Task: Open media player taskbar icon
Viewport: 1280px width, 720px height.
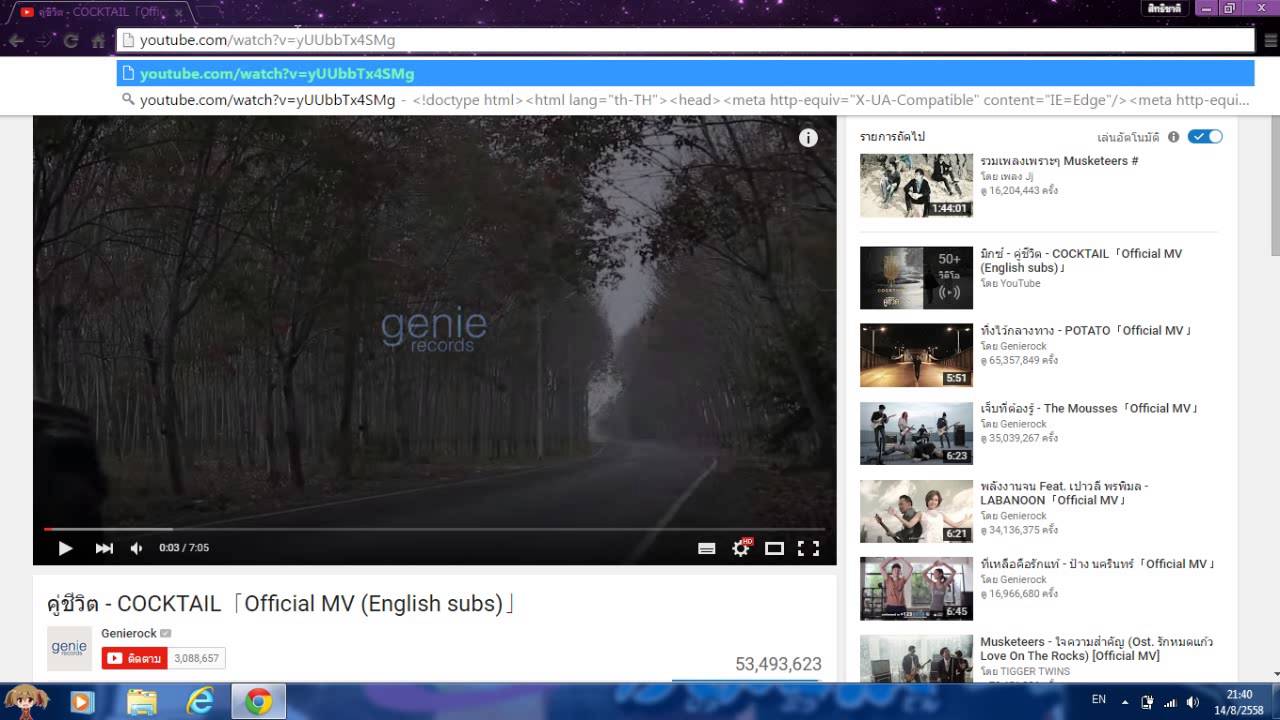Action: coord(82,702)
